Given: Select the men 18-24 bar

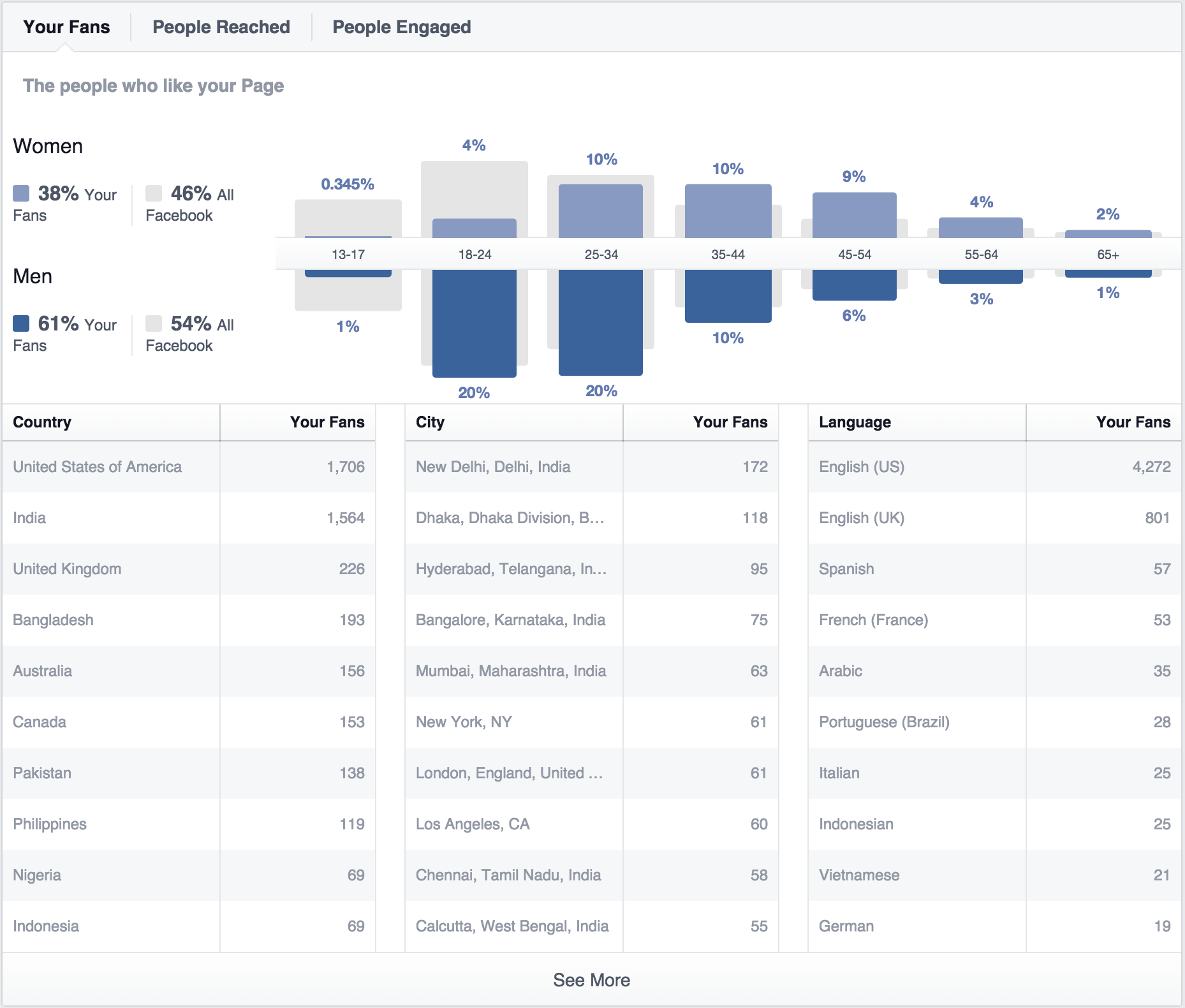Looking at the screenshot, I should click(475, 323).
